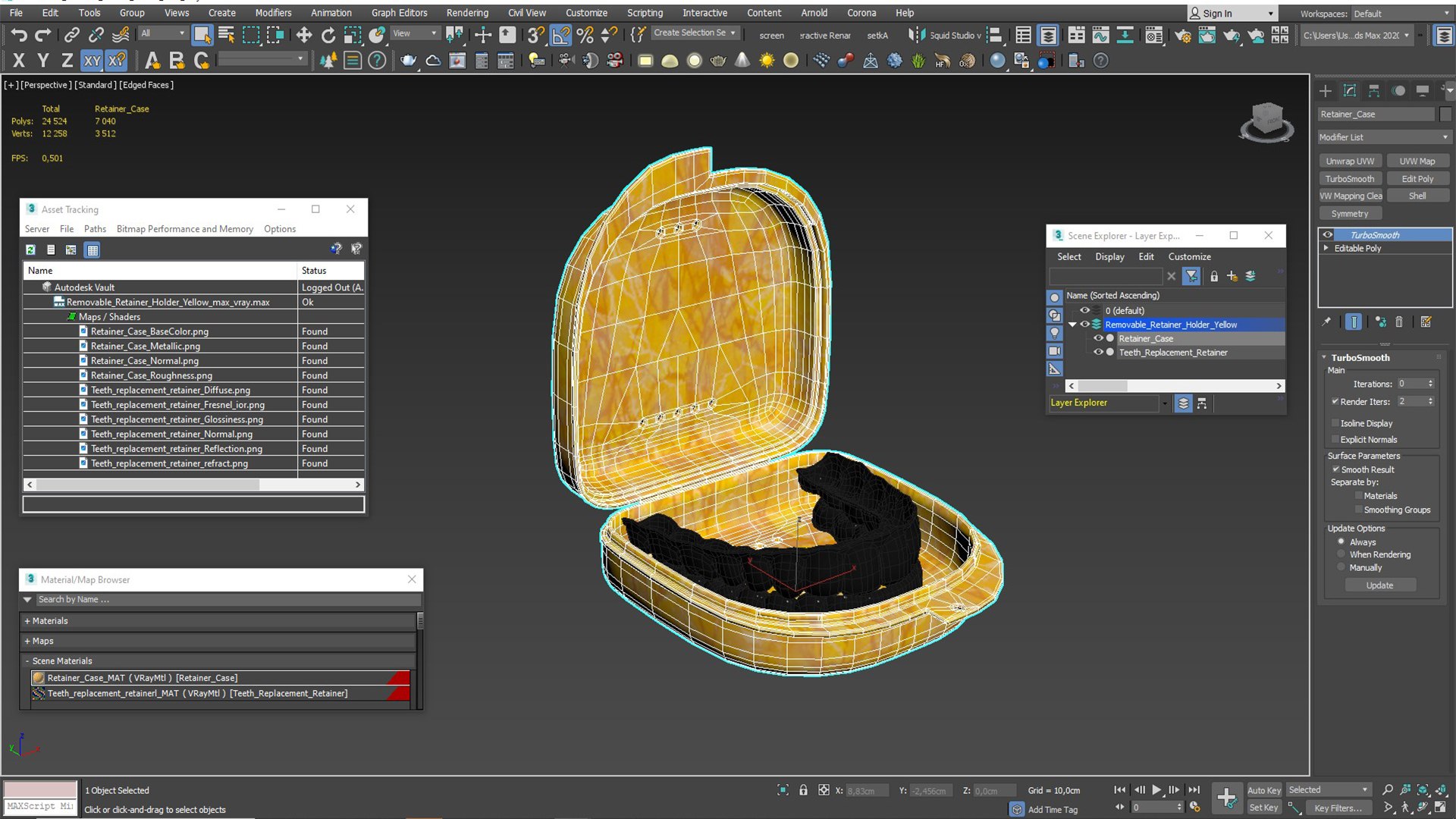Open the Hierarchy command panel tab
The width and height of the screenshot is (1456, 819).
point(1374,91)
